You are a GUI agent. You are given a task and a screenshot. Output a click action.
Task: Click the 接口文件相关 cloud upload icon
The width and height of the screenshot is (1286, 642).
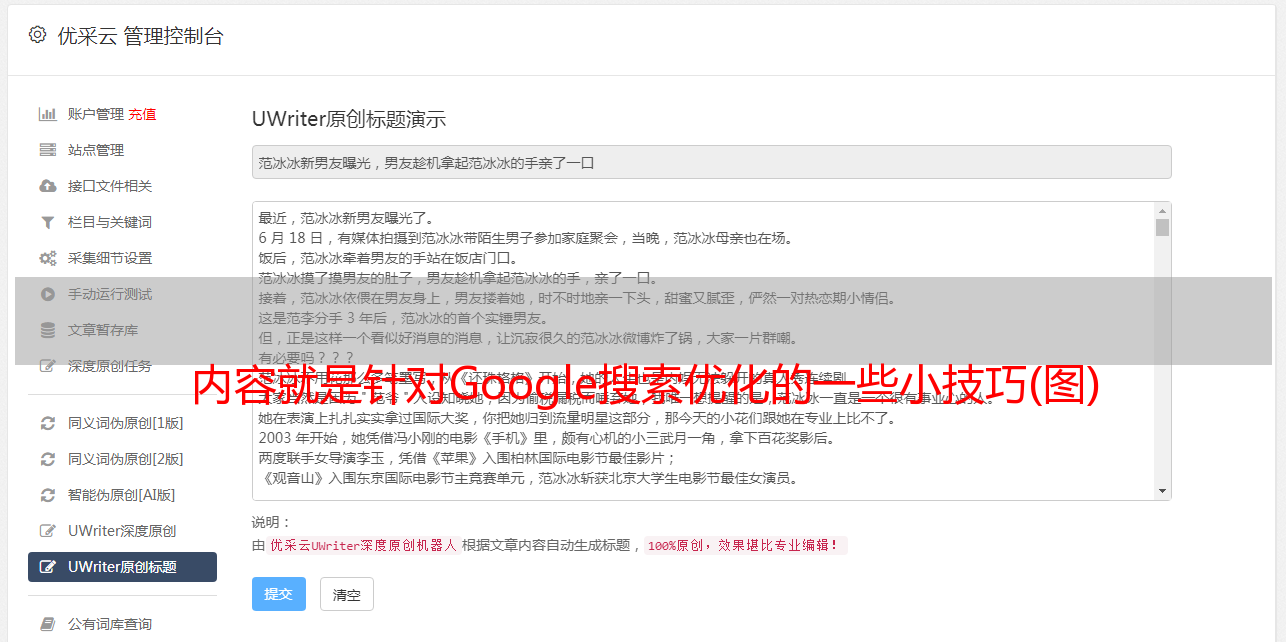pos(47,186)
